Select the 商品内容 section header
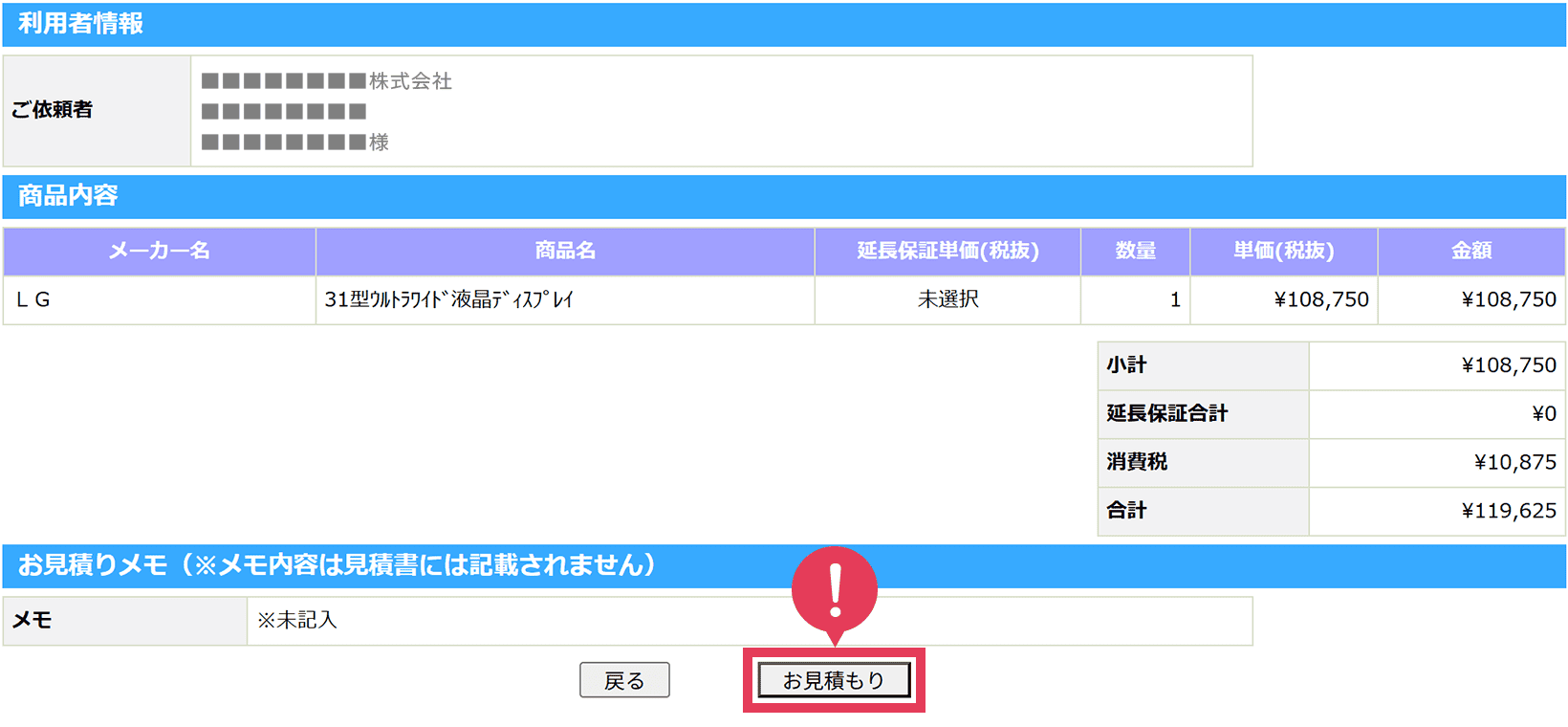The width and height of the screenshot is (1568, 727). tap(784, 196)
